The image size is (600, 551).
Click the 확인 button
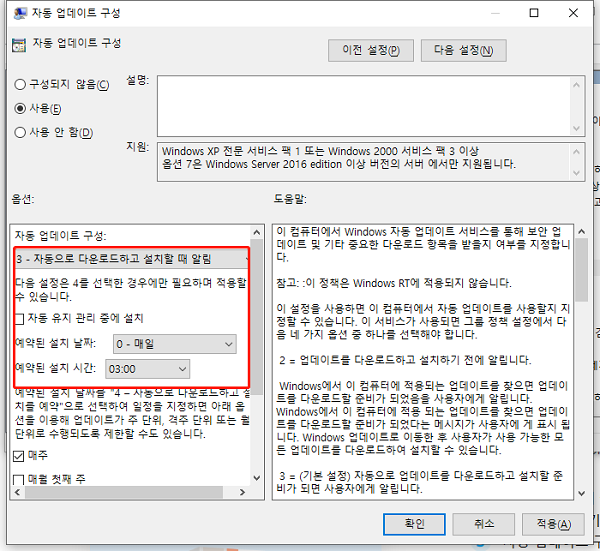[x=414, y=524]
